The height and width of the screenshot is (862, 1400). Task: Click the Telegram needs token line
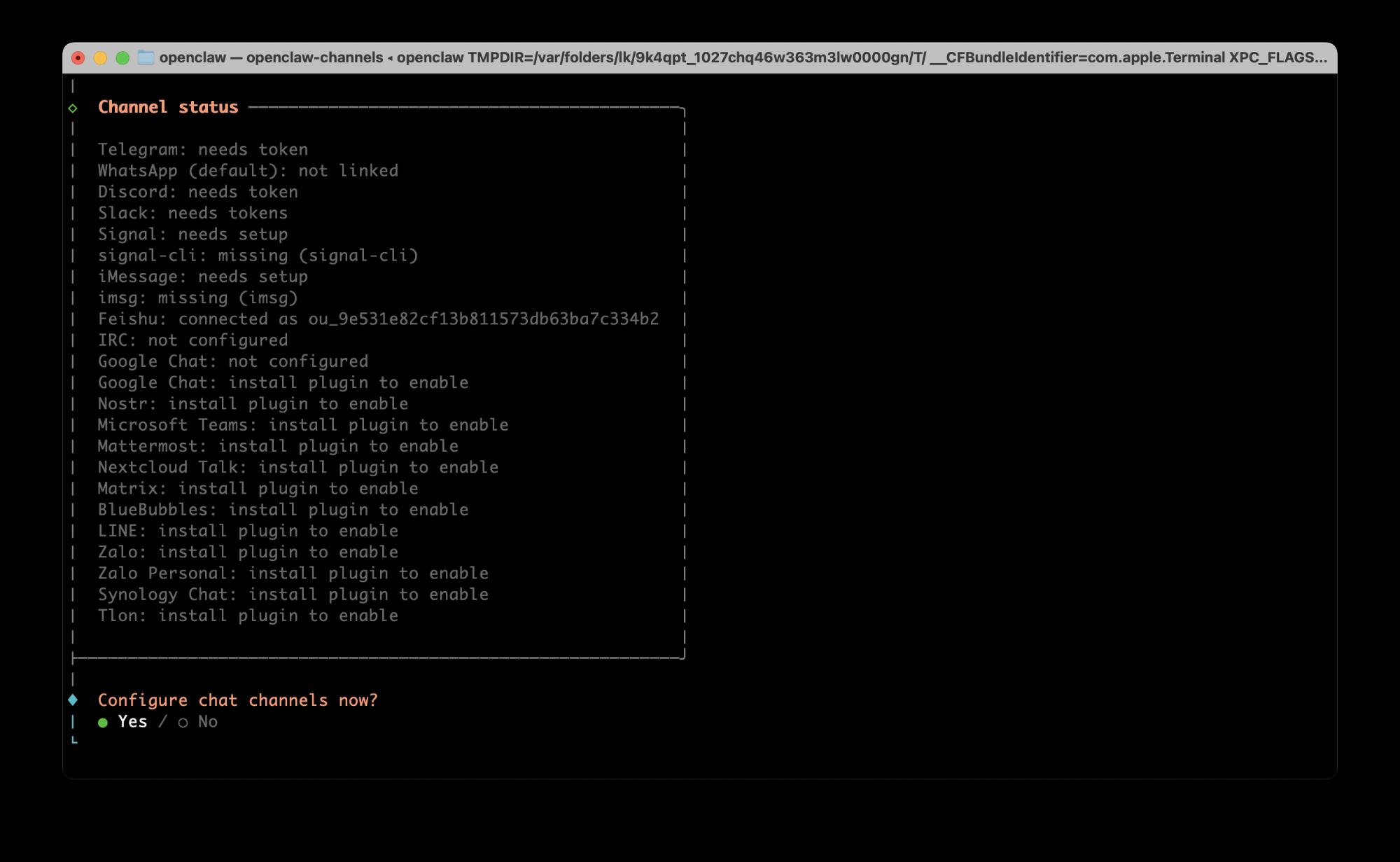[x=203, y=150]
